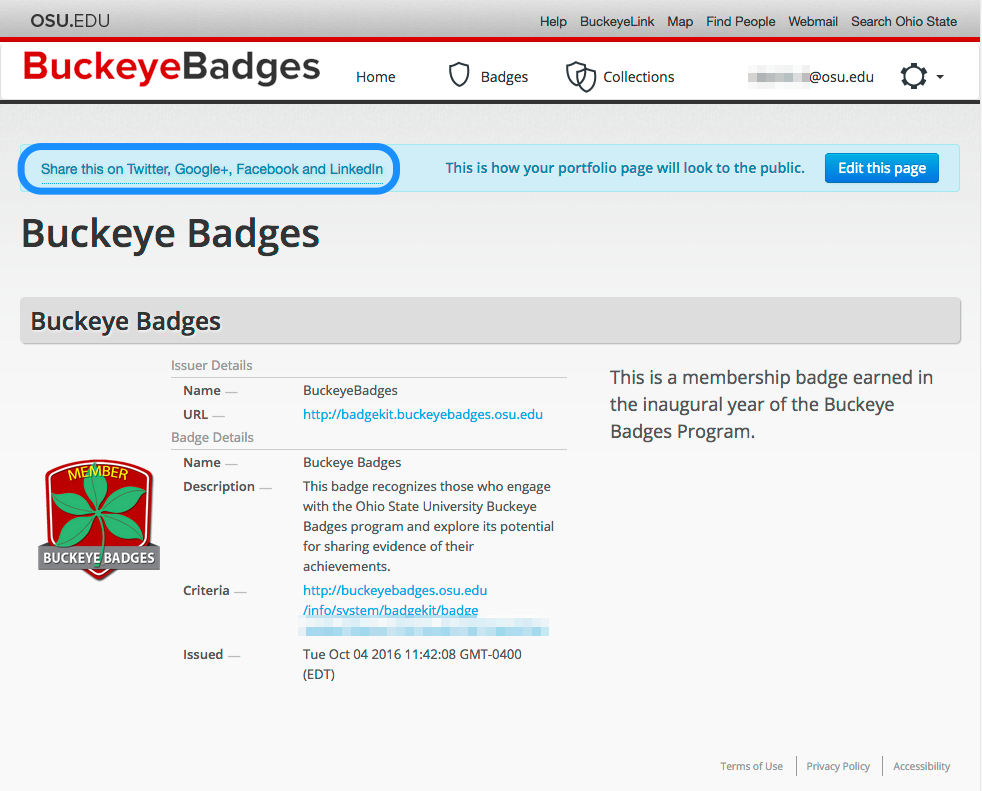Select the issuer name 'BuckeyeBadges' value

[350, 391]
